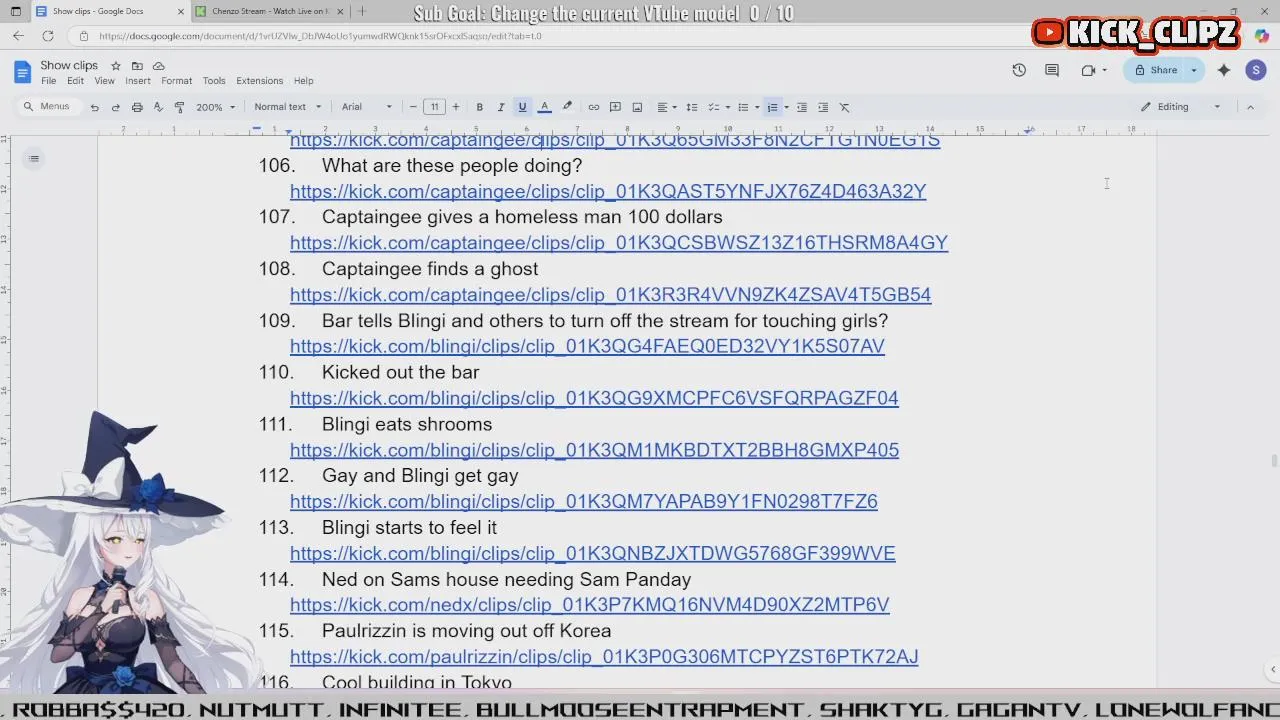1280x720 pixels.
Task: Open the zoom 200% dropdown
Action: pyautogui.click(x=215, y=107)
